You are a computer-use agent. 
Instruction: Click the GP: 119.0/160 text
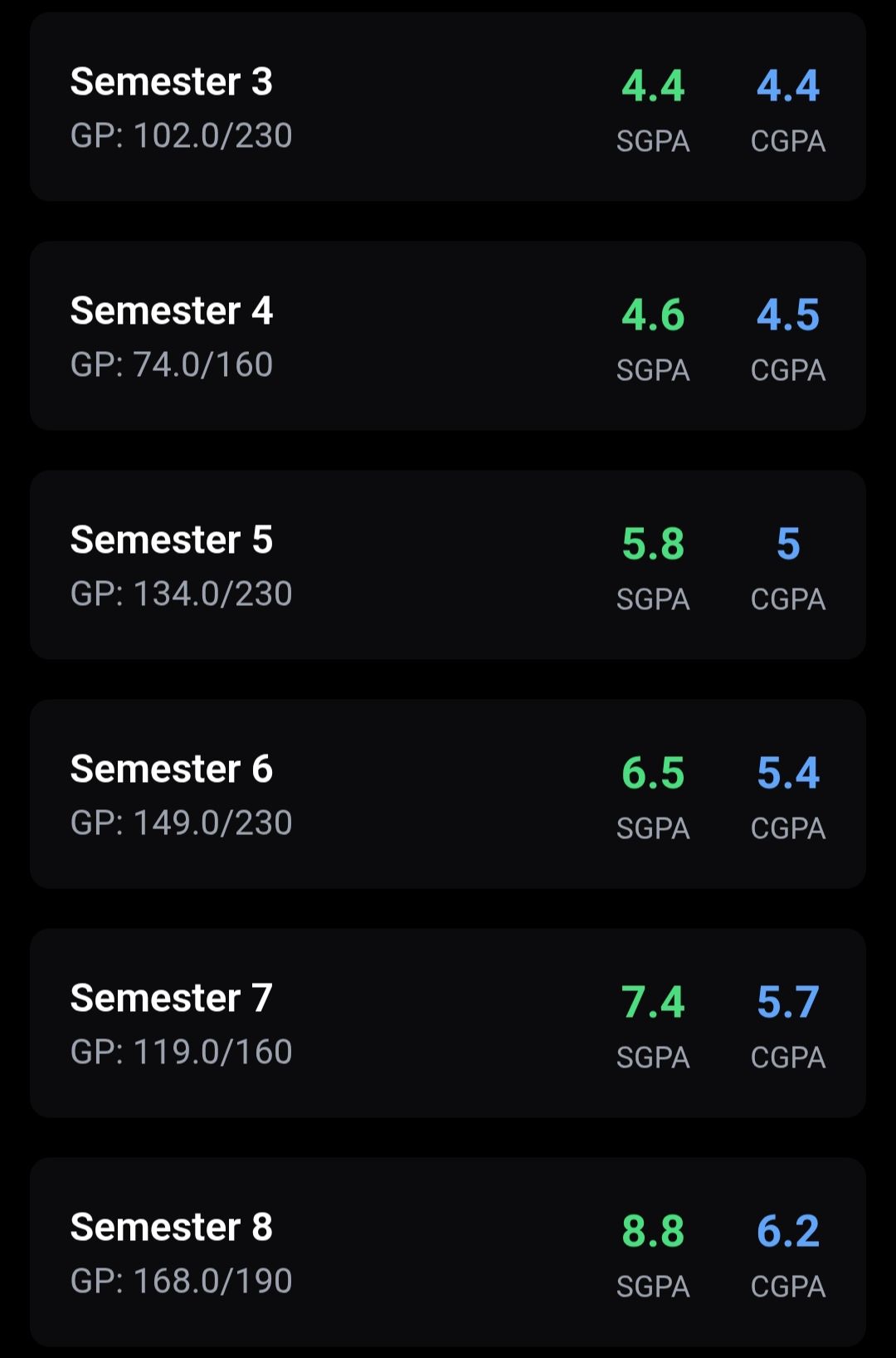click(x=181, y=1053)
